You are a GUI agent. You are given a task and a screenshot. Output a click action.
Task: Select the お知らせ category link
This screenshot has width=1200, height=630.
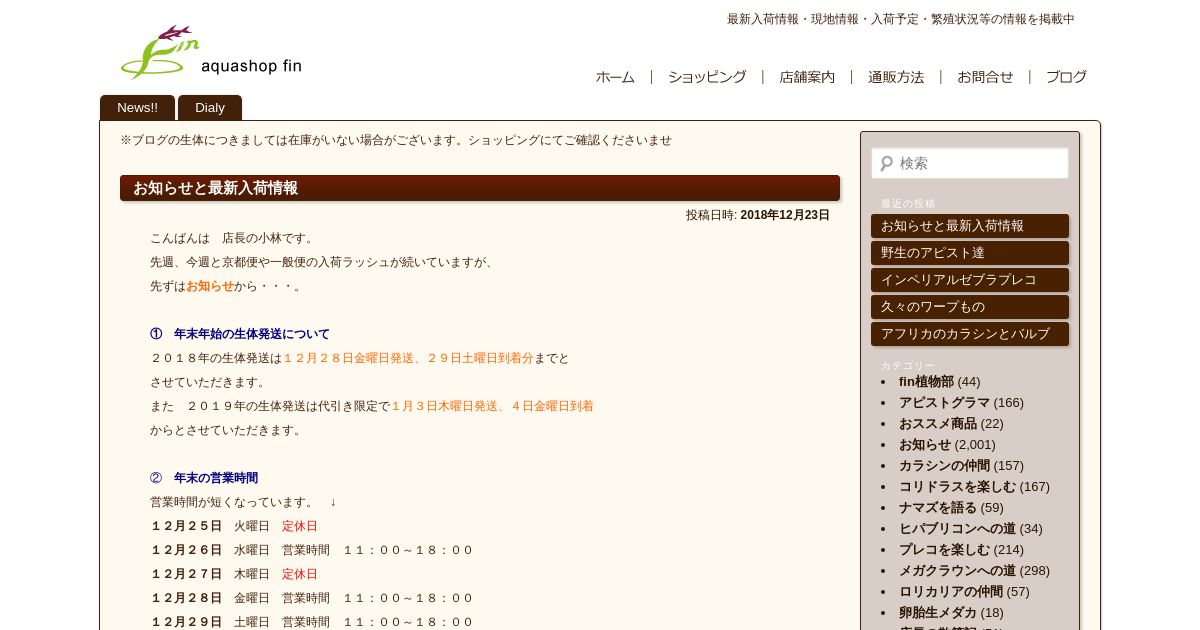[925, 444]
